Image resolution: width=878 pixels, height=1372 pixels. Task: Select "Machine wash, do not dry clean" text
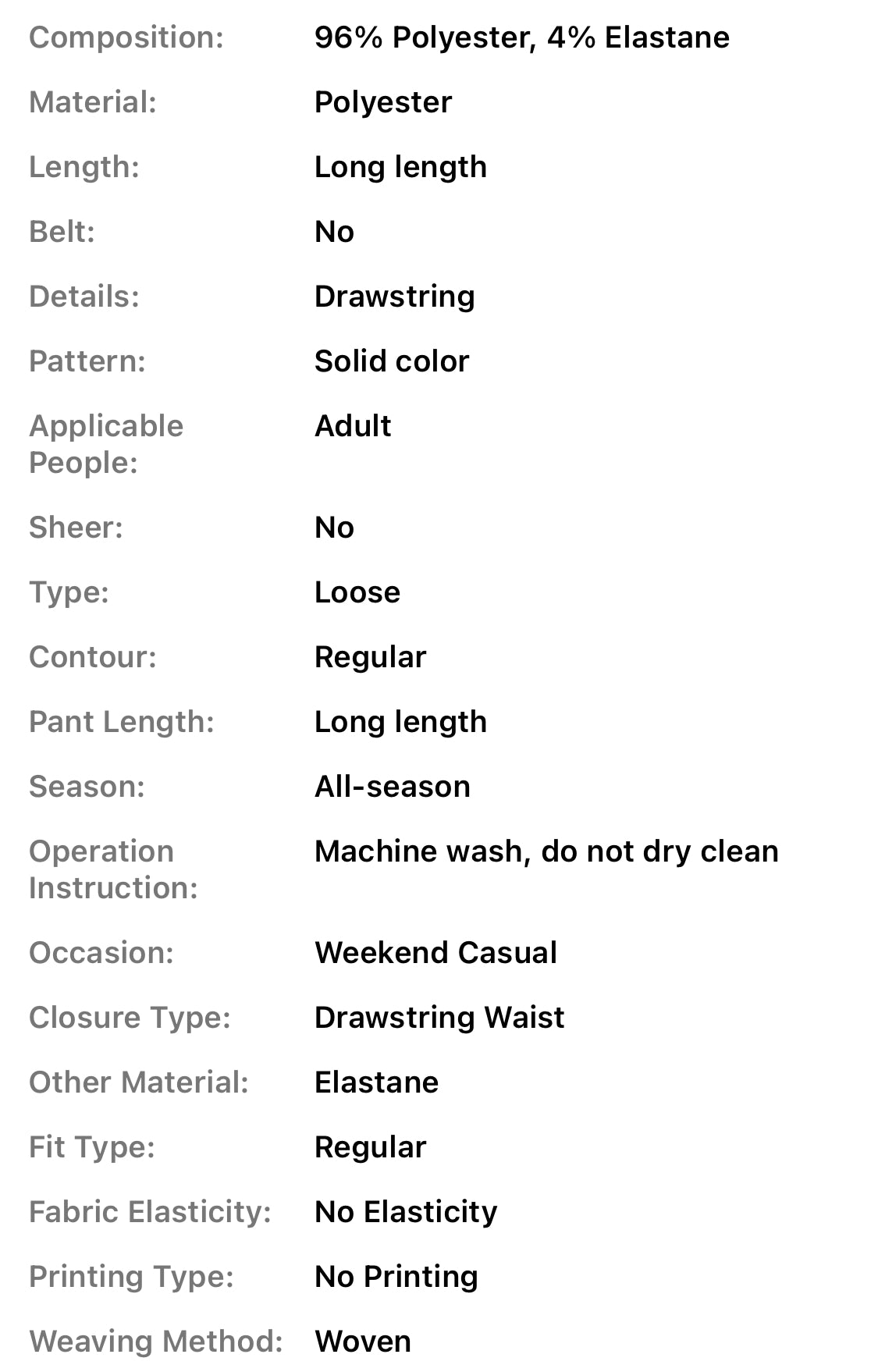click(546, 851)
